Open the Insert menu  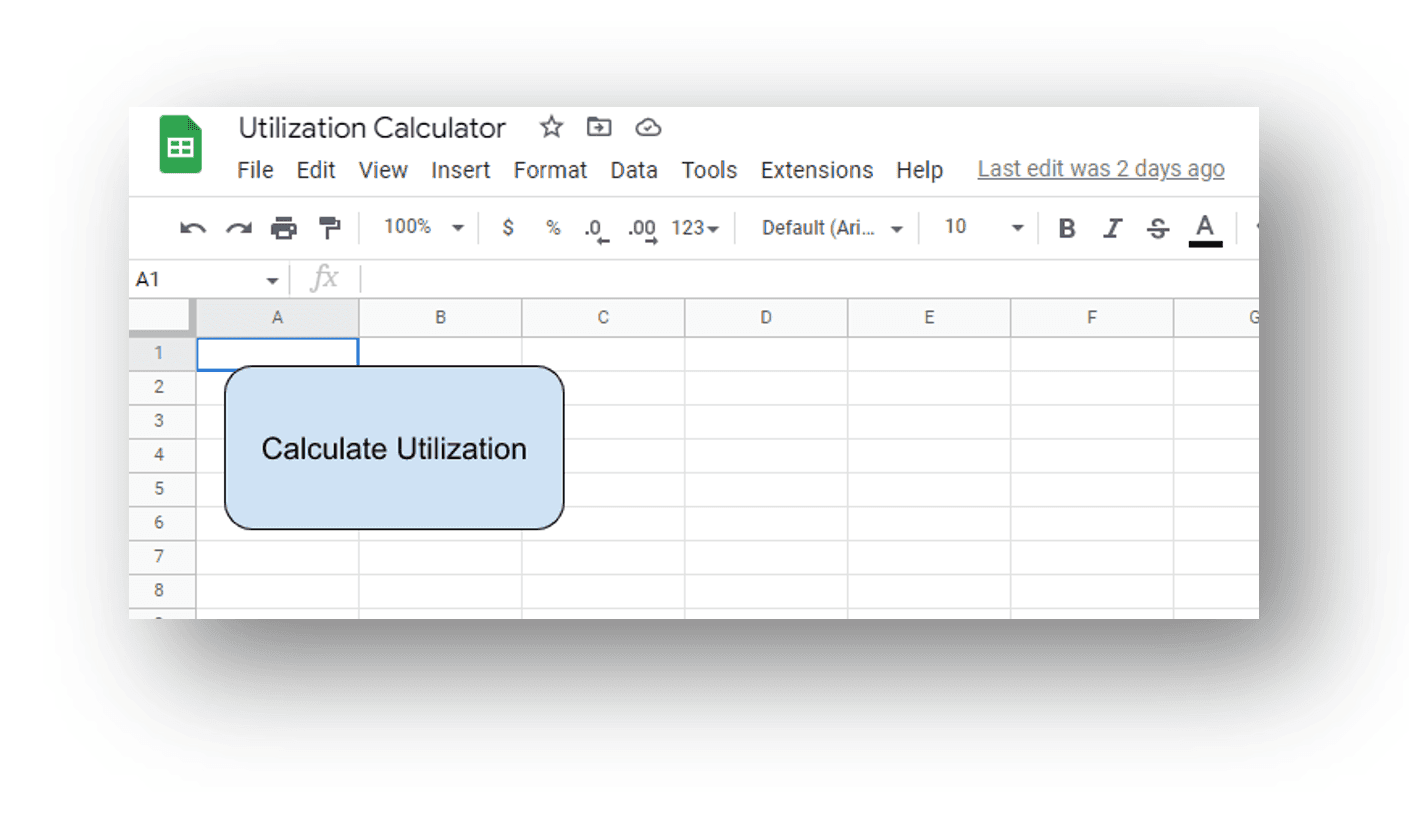461,170
